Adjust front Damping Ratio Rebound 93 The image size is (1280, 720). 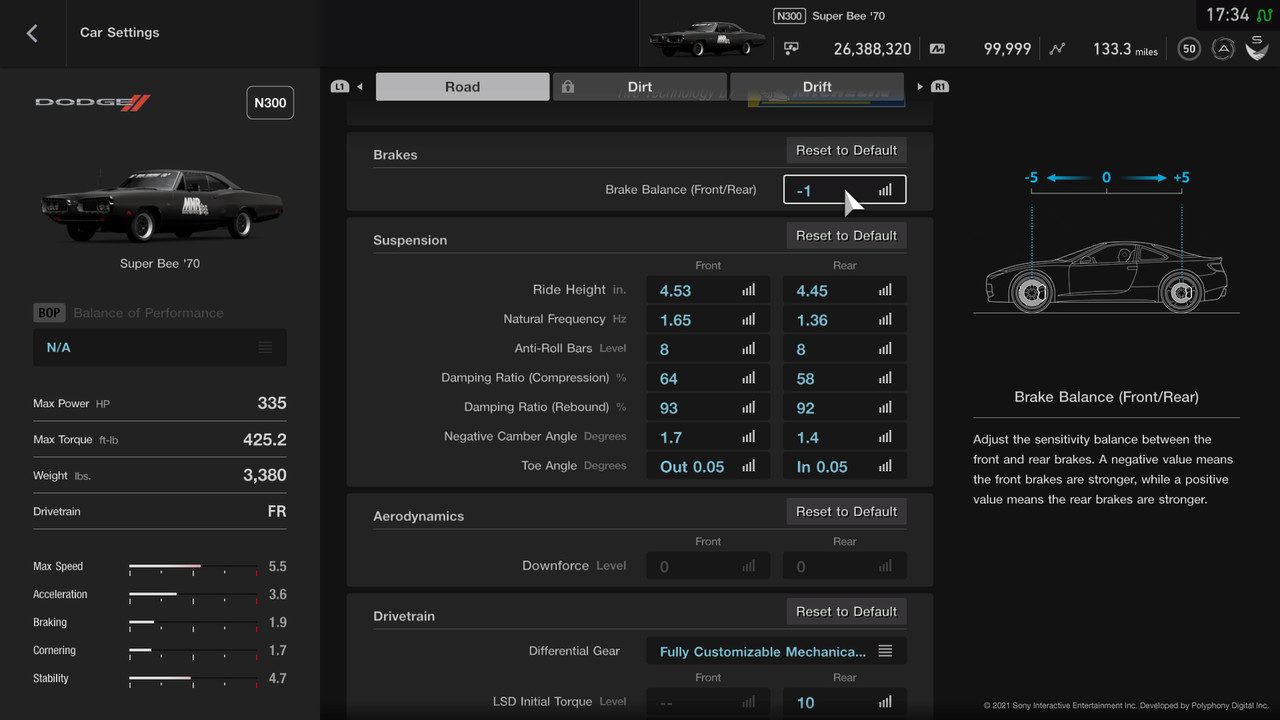708,408
